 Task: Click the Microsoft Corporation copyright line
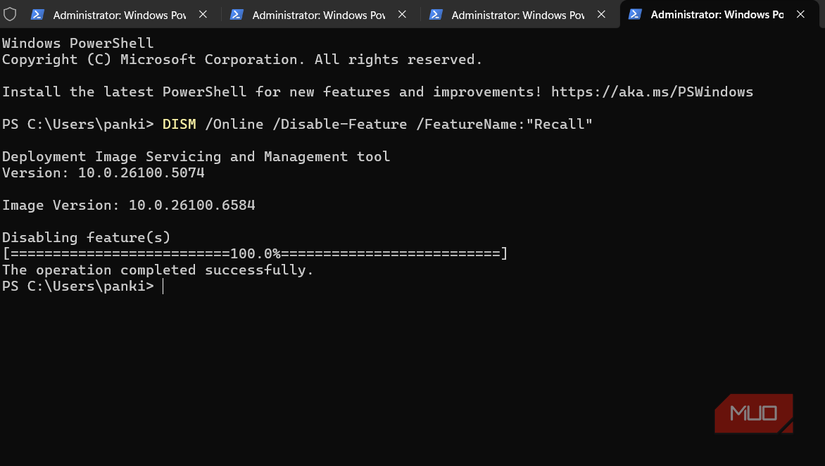pos(242,59)
